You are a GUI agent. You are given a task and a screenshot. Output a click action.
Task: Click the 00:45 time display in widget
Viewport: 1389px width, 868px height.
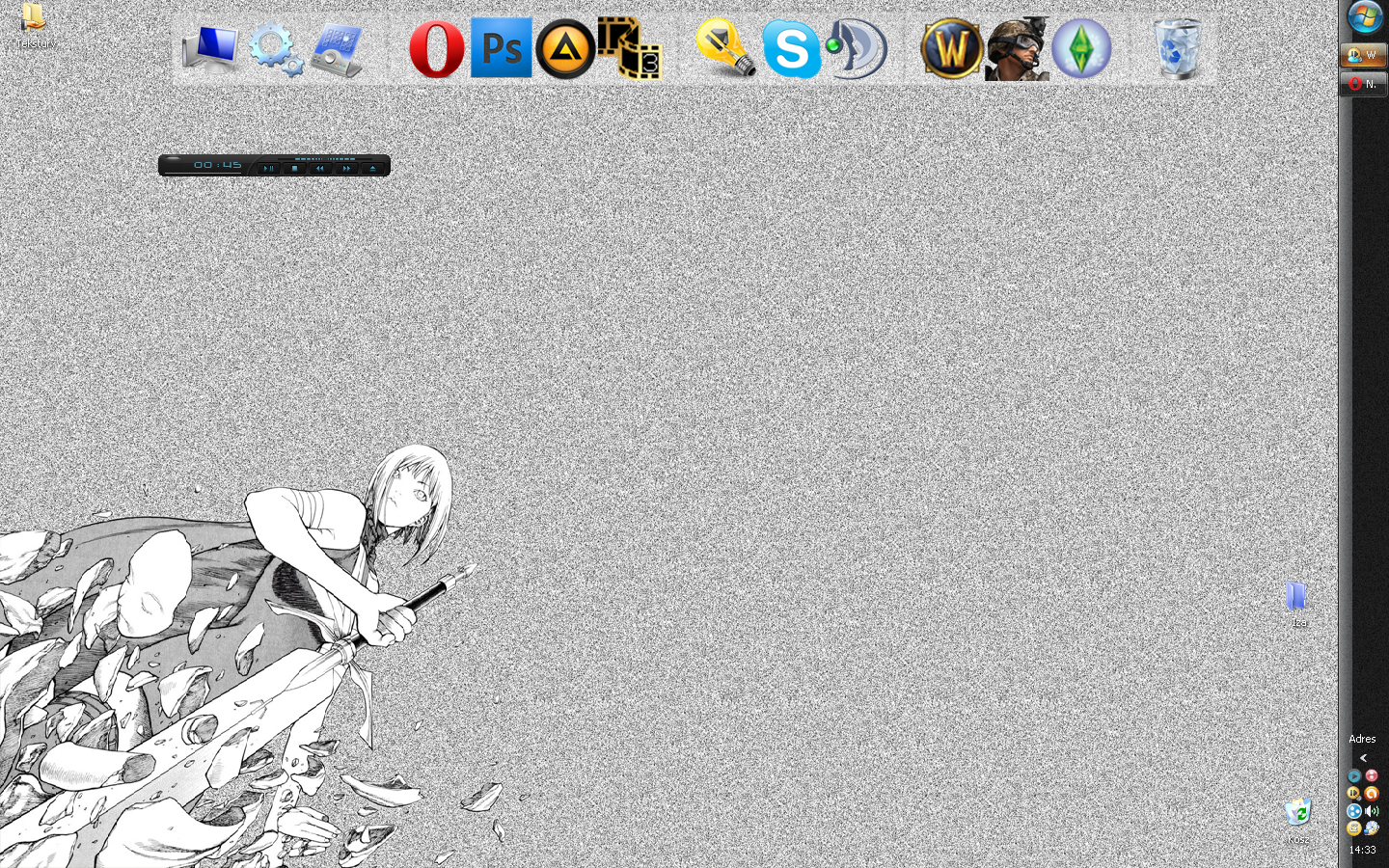(x=217, y=165)
